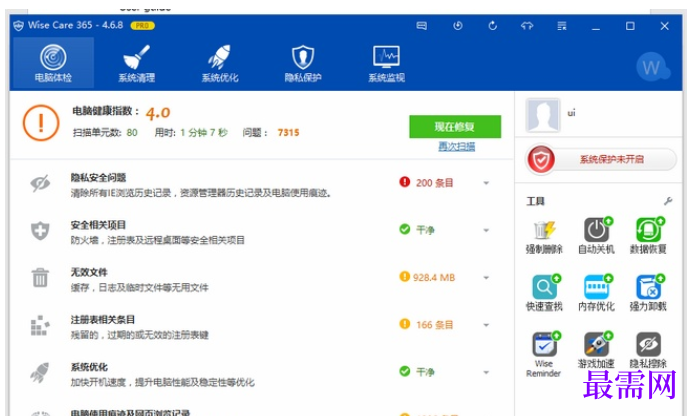This screenshot has width=695, height=416.
Task: Click the crossed-eye 隐私安全问题 icon
Action: pos(40,183)
